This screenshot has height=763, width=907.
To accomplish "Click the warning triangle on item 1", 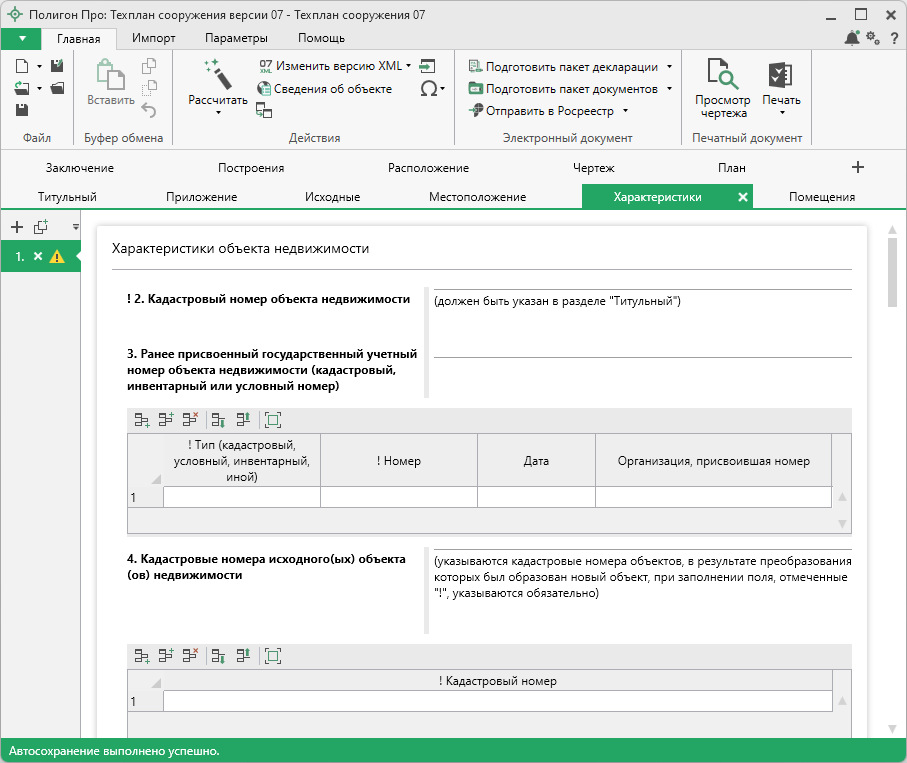I will click(57, 257).
